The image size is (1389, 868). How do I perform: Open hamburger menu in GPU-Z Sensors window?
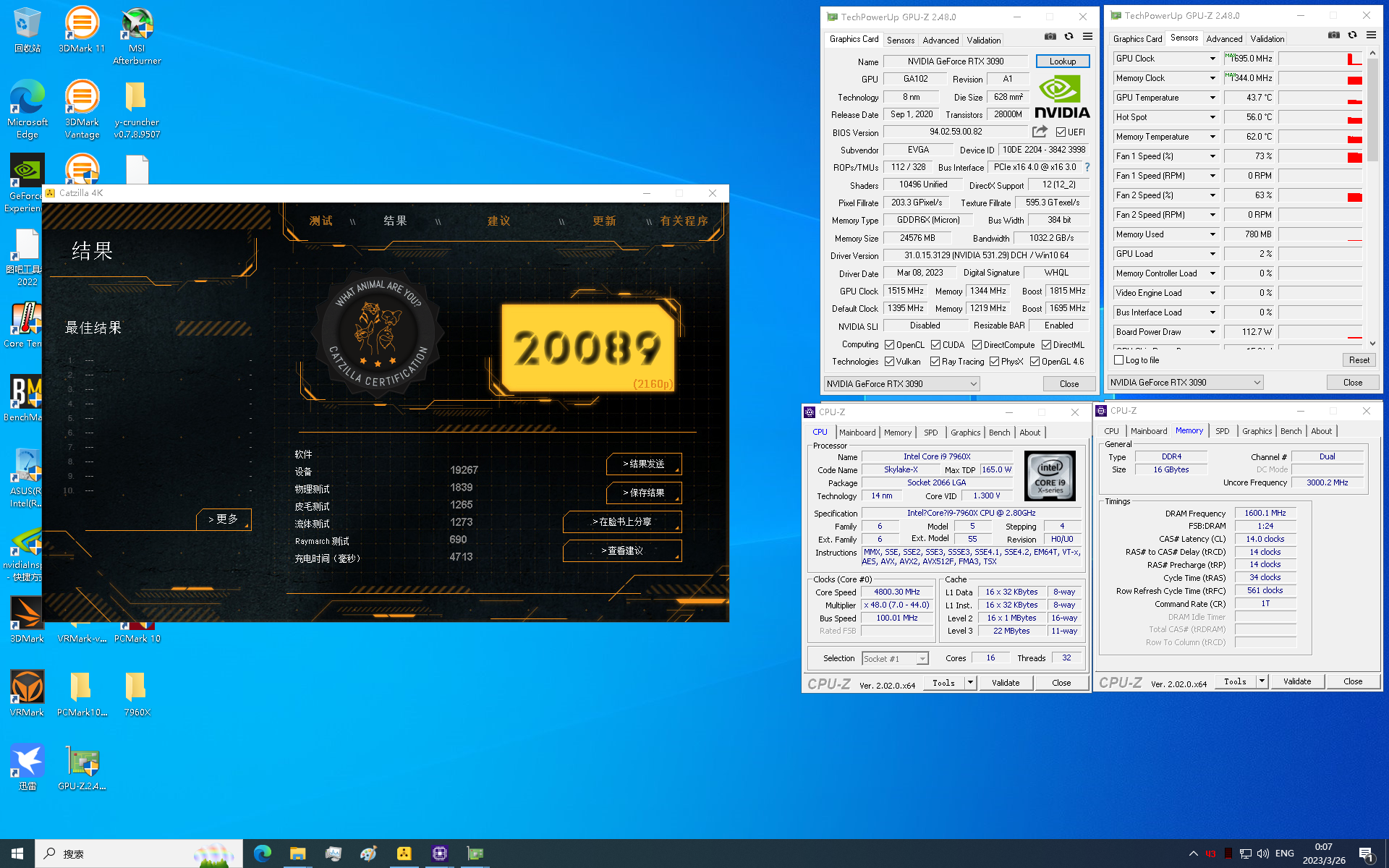pos(1371,35)
